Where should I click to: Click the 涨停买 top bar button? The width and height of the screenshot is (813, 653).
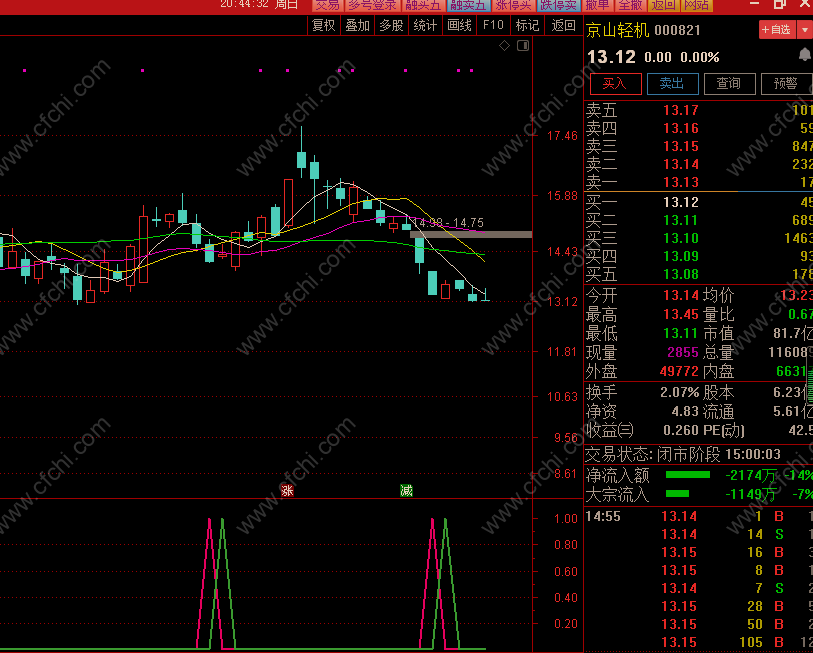tap(513, 5)
